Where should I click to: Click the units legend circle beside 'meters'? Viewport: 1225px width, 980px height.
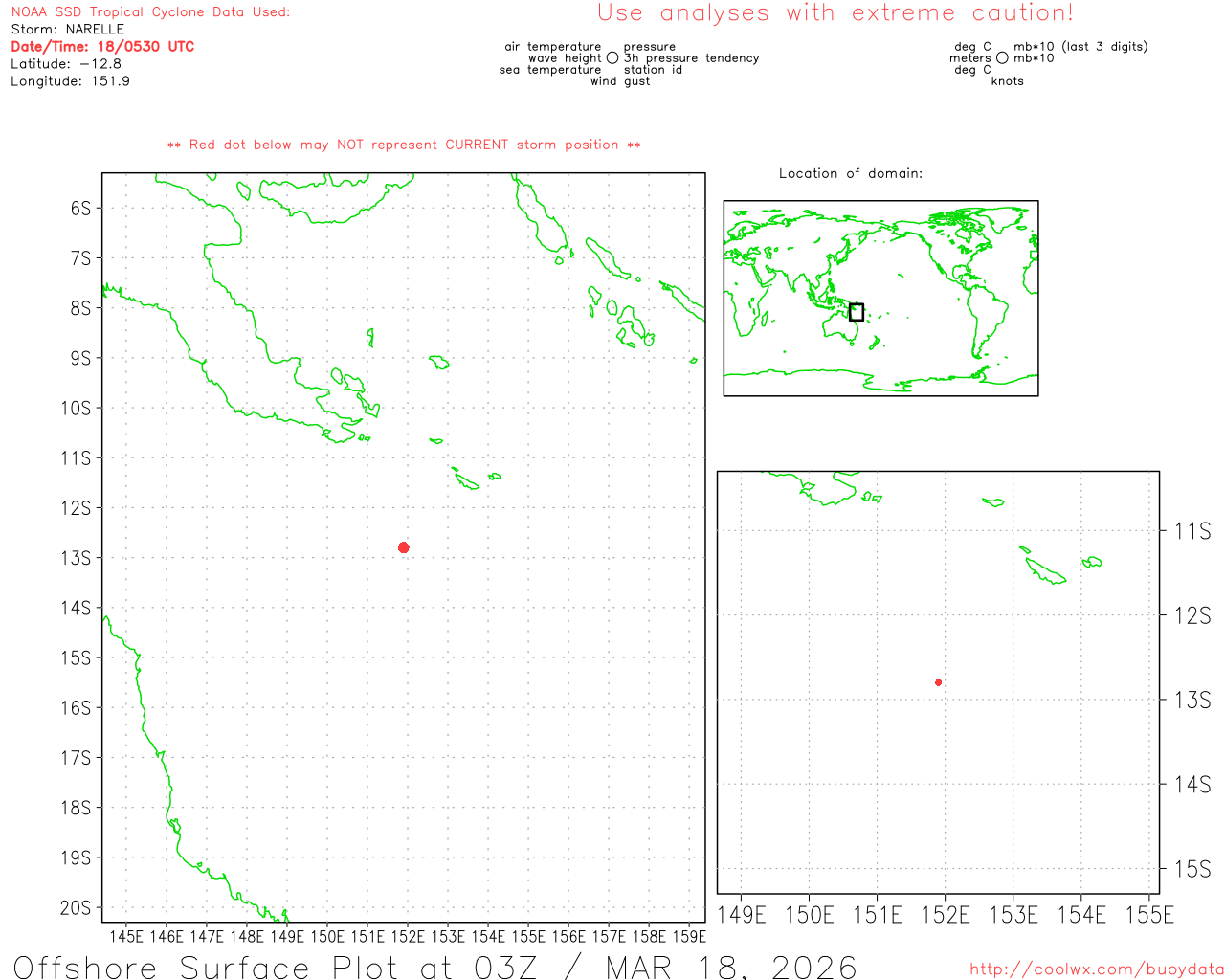pyautogui.click(x=1002, y=58)
